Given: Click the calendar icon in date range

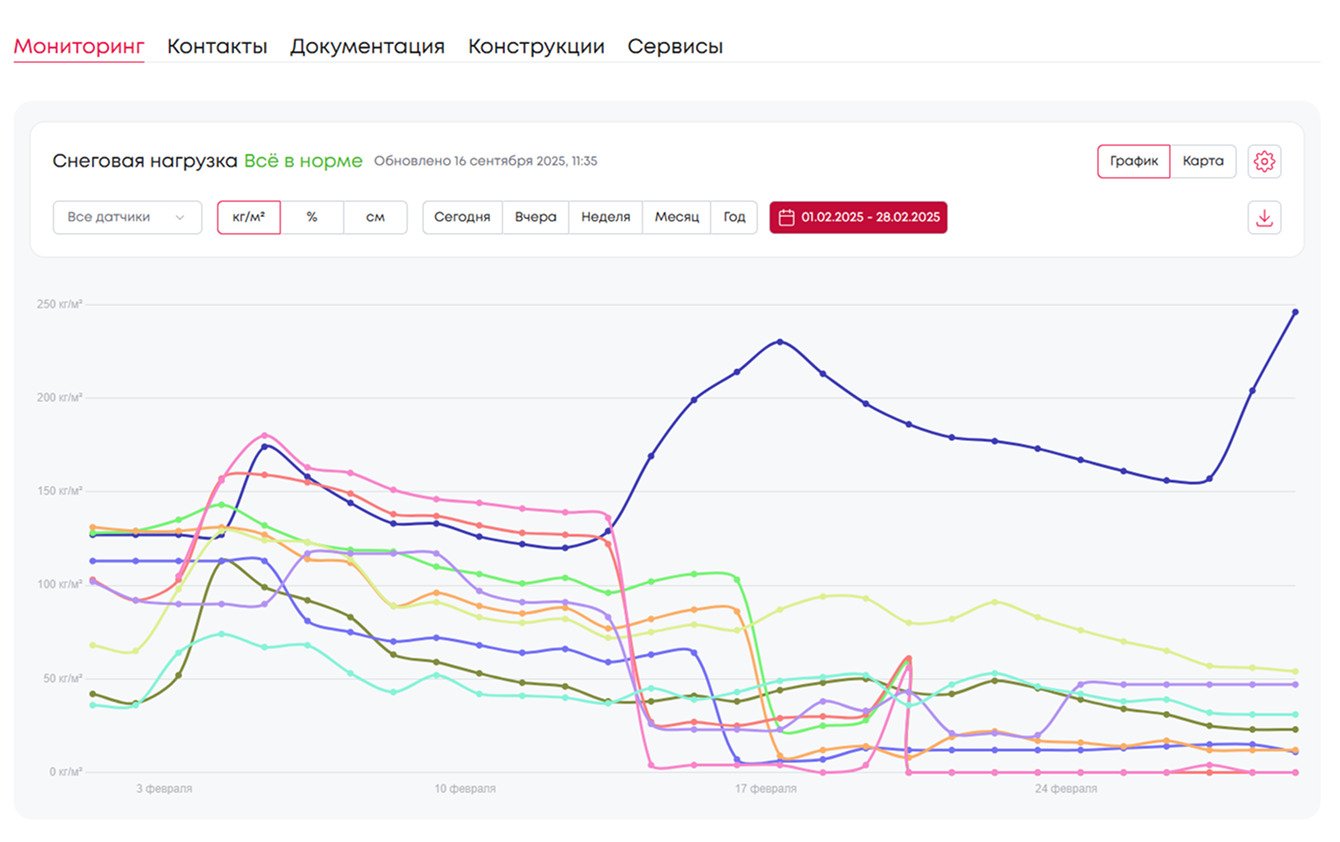Looking at the screenshot, I should [x=786, y=217].
